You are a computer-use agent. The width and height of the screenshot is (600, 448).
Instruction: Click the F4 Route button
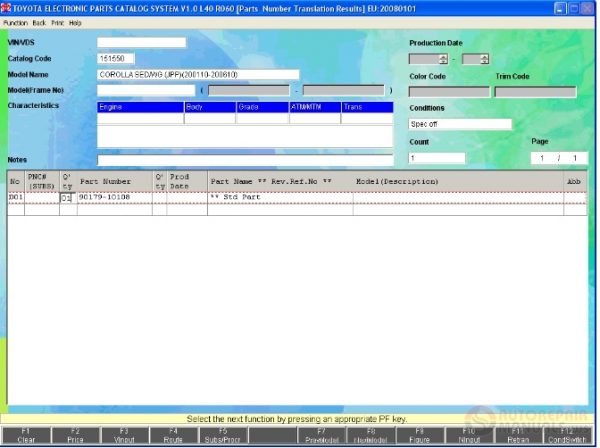click(173, 436)
